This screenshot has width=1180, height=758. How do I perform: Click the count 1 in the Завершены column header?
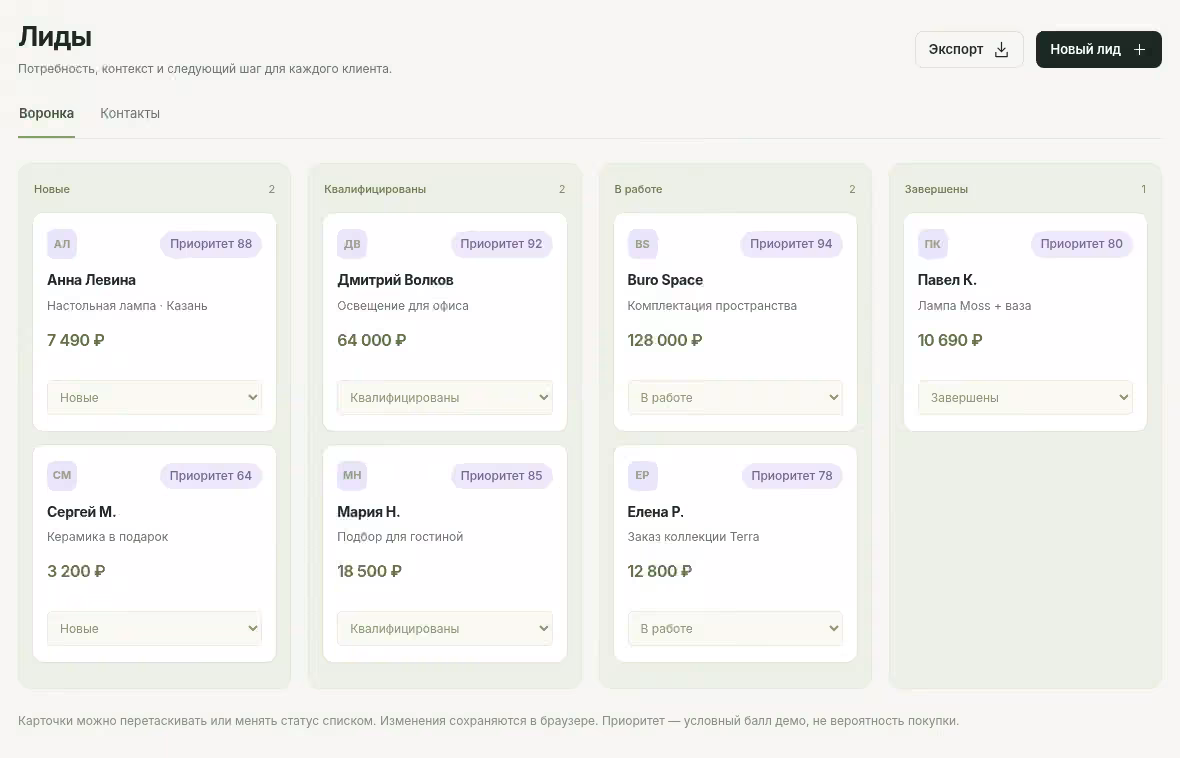pyautogui.click(x=1143, y=190)
